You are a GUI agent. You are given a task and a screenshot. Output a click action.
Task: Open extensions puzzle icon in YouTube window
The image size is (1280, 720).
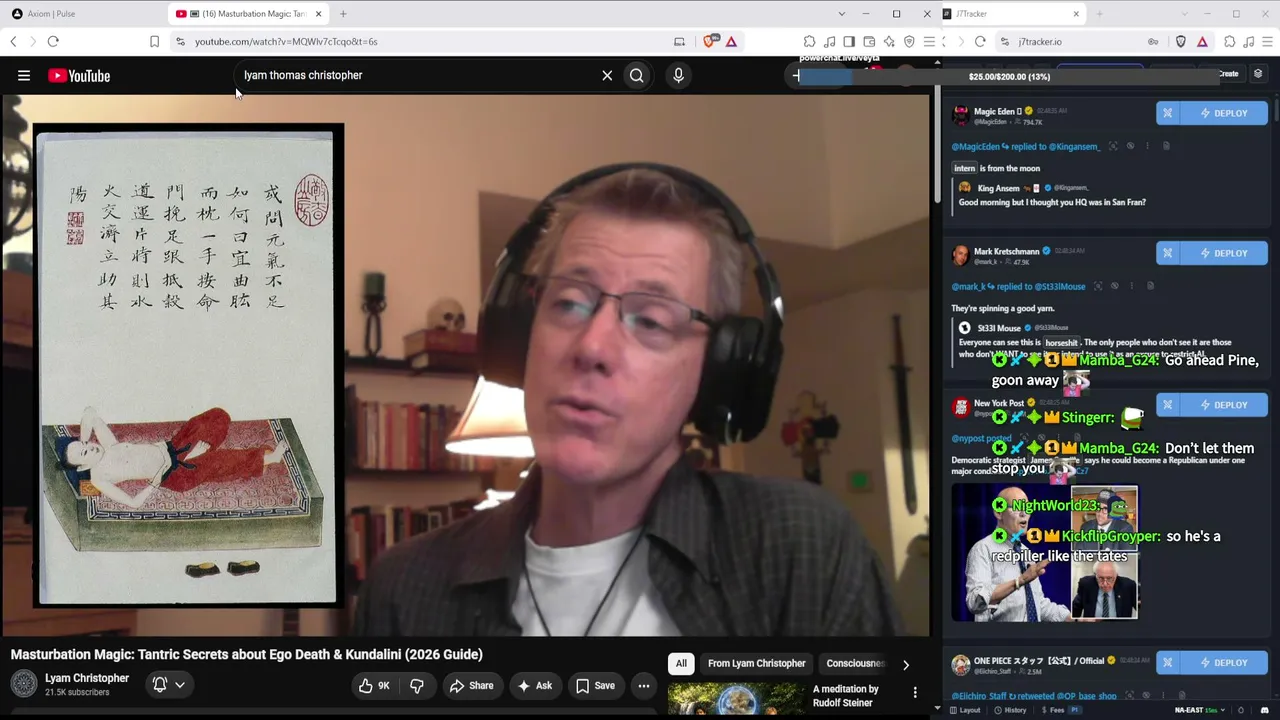click(810, 41)
